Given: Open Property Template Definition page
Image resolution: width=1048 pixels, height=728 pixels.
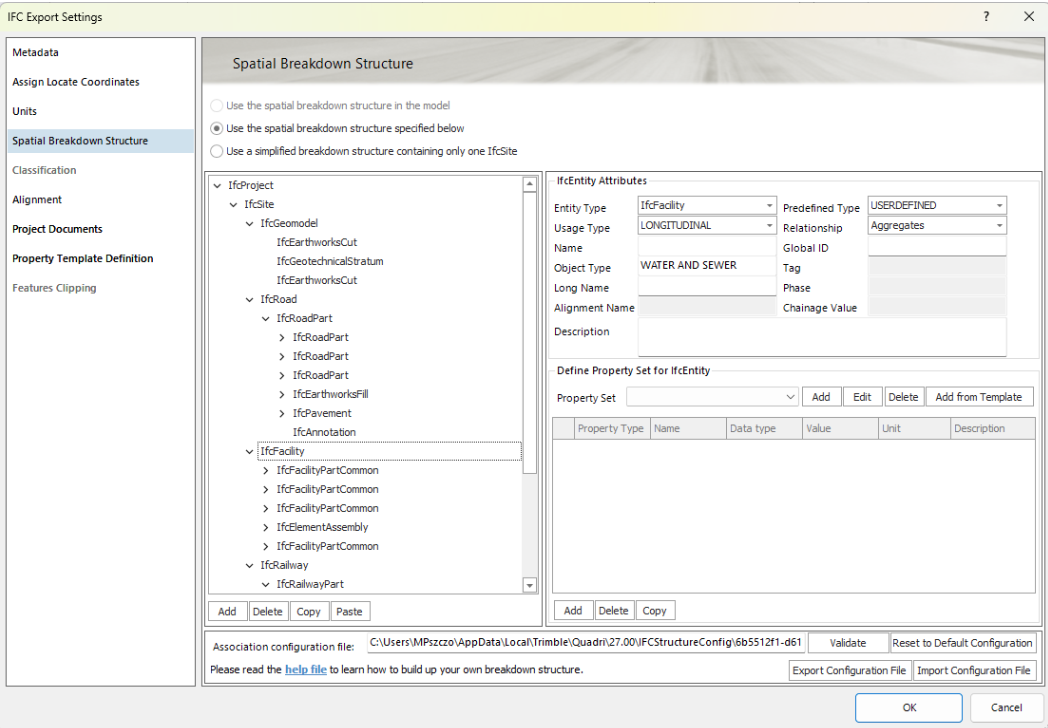Looking at the screenshot, I should click(83, 258).
